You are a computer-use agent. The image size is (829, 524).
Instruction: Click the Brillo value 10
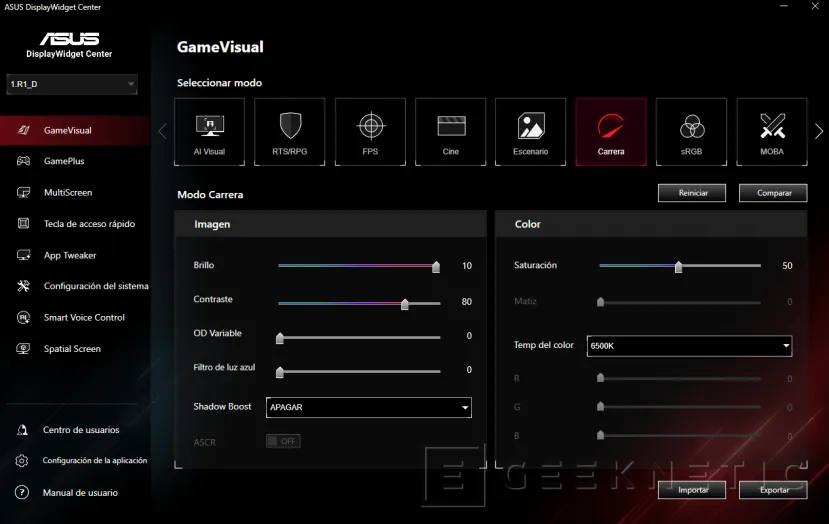(467, 266)
